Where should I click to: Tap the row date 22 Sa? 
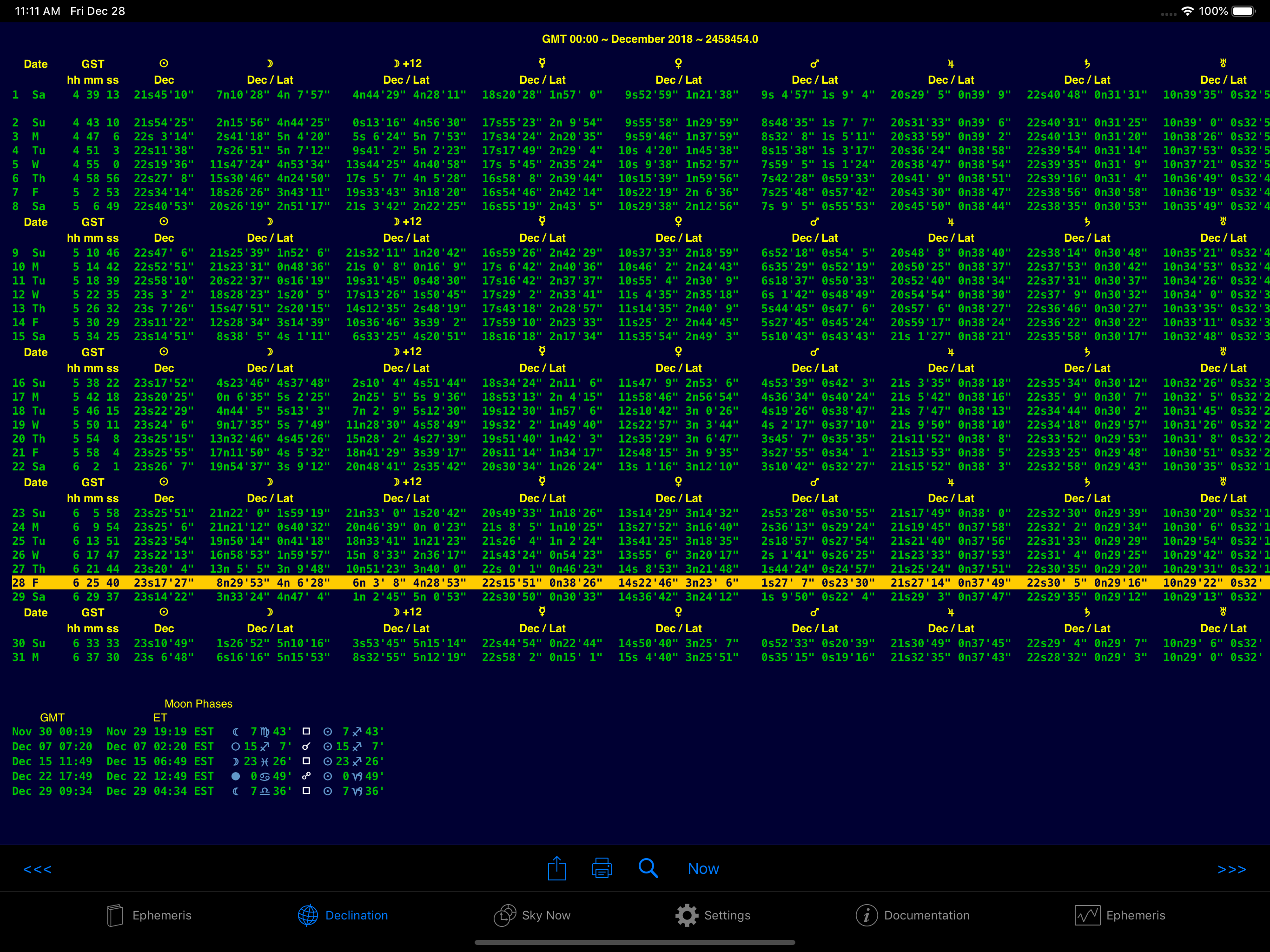[29, 467]
